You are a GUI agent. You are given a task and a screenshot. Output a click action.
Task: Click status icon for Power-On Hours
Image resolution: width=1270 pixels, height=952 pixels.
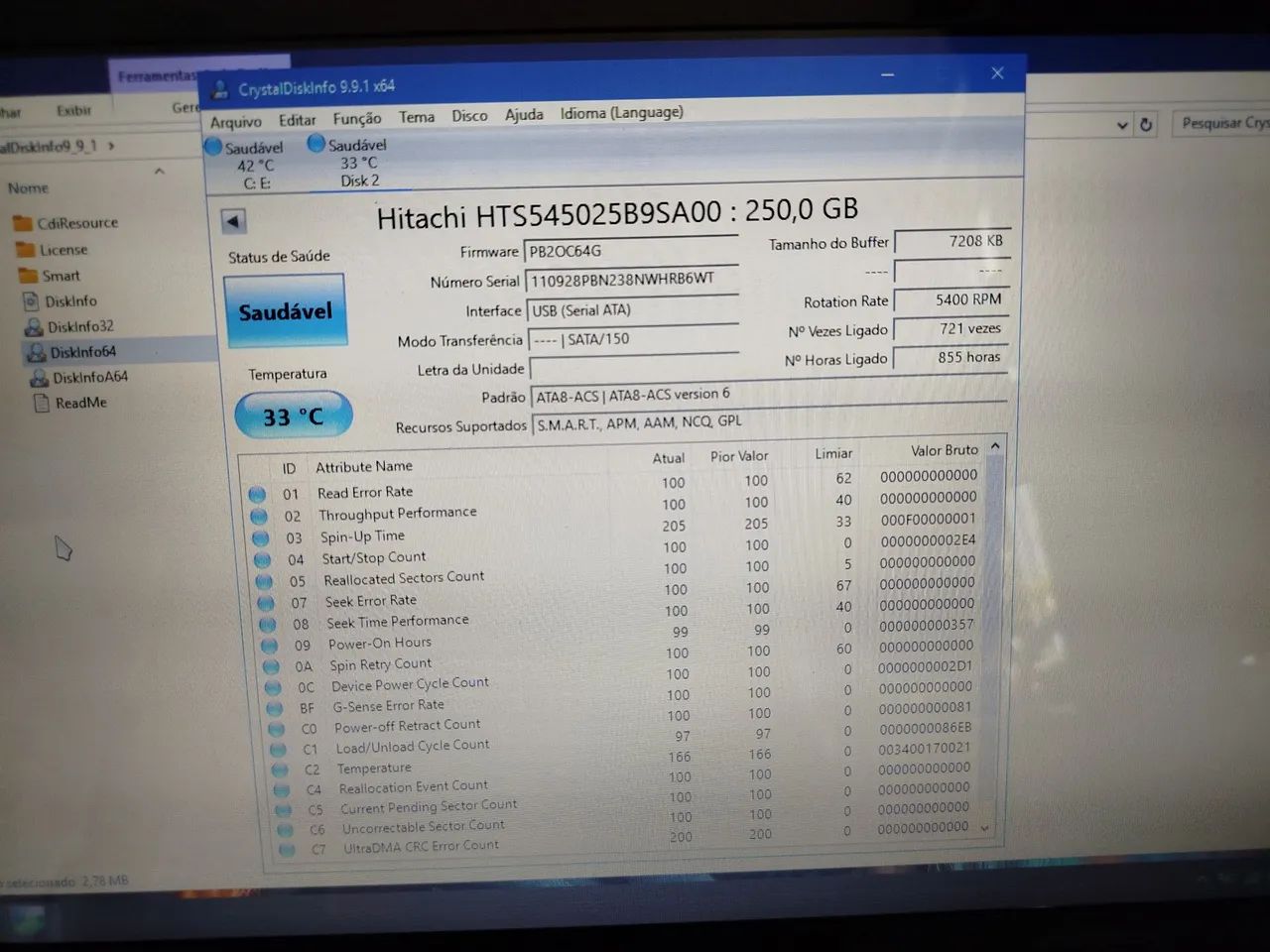270,646
